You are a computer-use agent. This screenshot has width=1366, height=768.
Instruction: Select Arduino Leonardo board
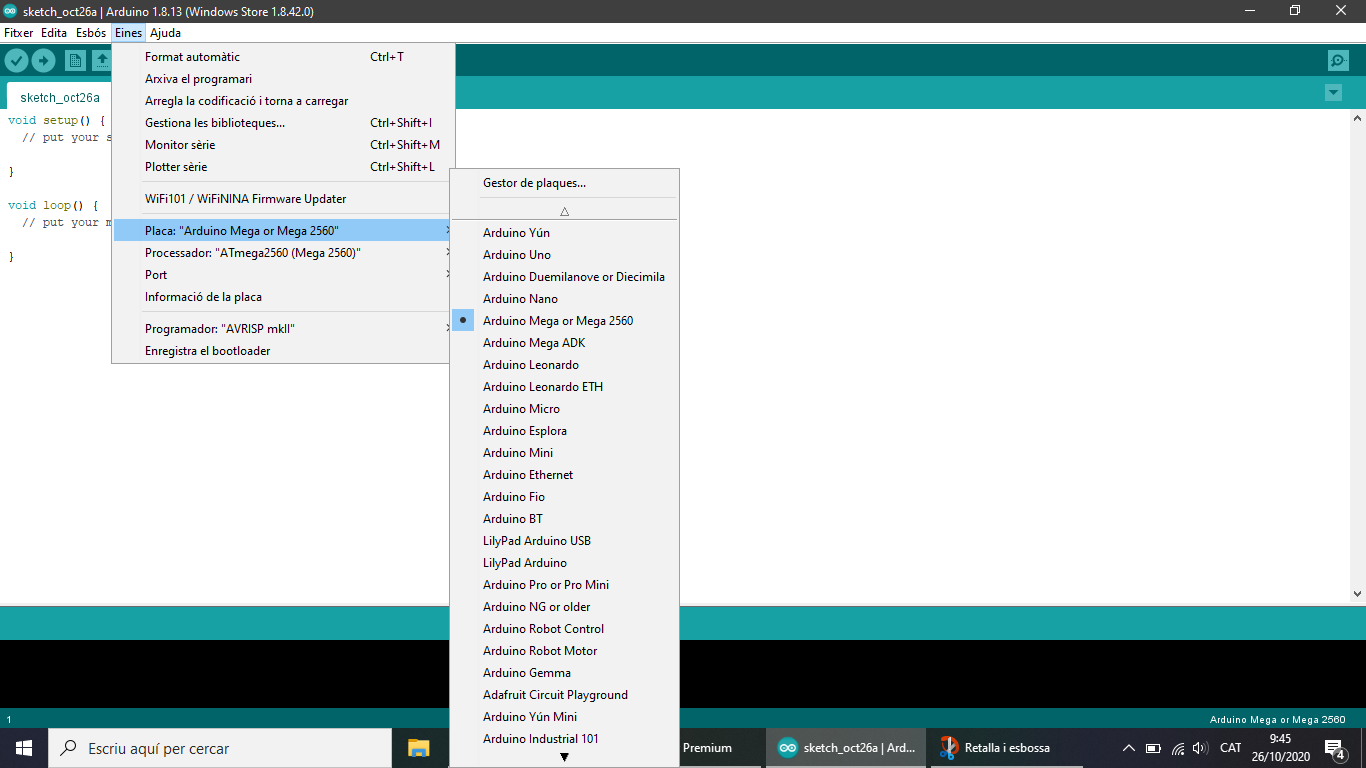564,365
